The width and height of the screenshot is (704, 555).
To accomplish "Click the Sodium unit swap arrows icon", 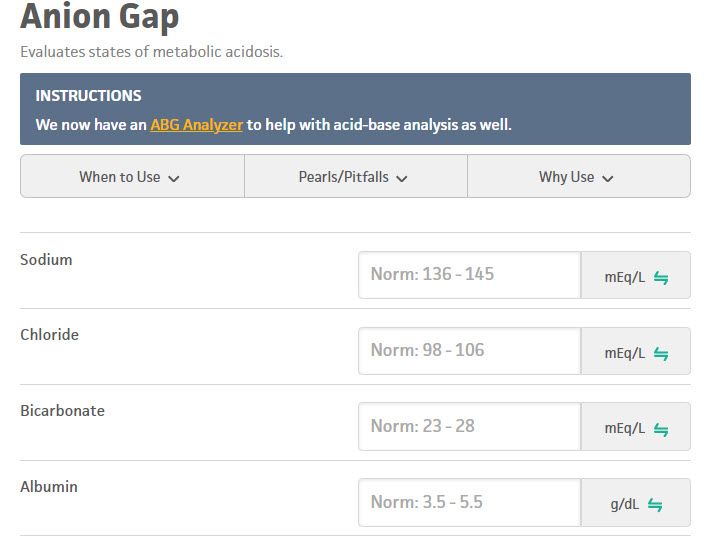I will tap(660, 278).
